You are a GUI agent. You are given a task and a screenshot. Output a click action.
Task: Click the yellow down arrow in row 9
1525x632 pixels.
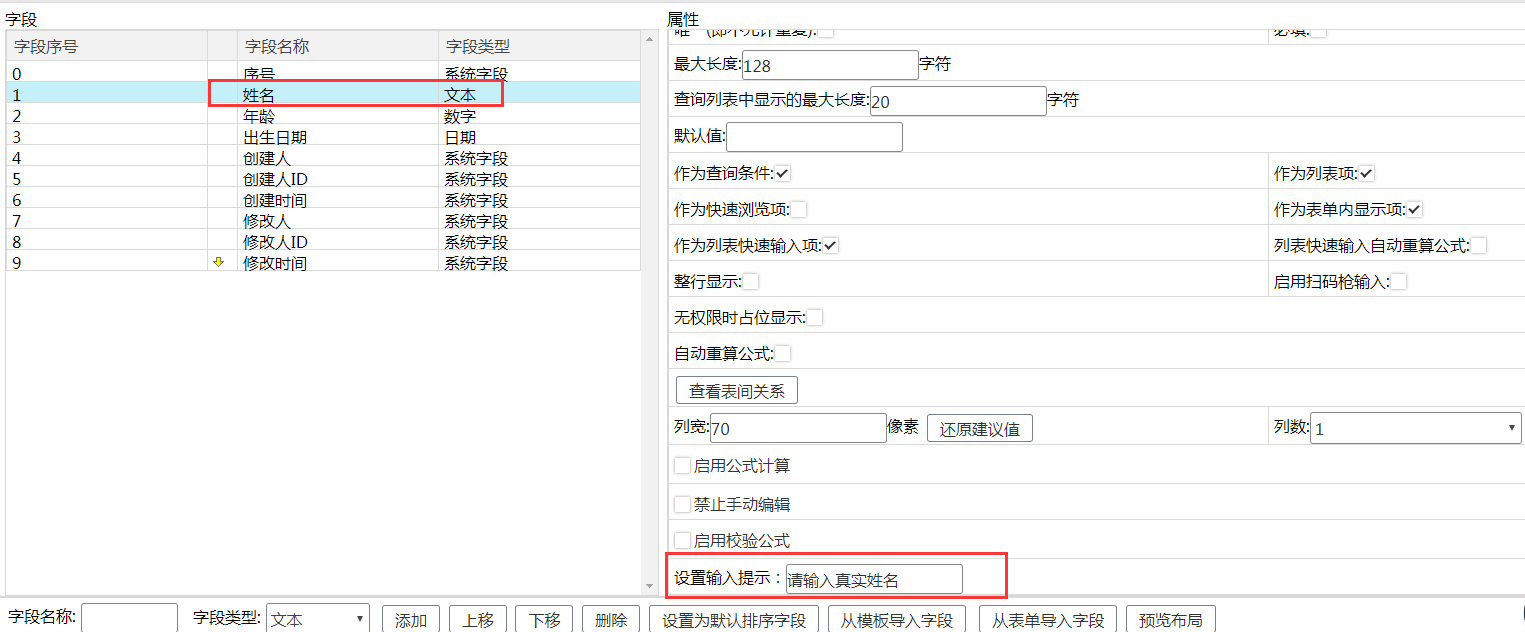[218, 262]
